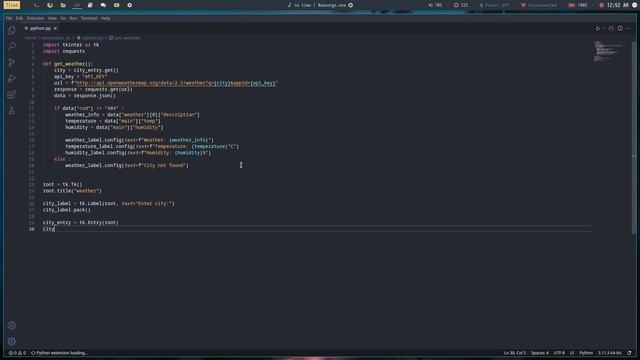This screenshot has height=360, width=640.
Task: Click the code minimap preview
Action: [x=609, y=51]
